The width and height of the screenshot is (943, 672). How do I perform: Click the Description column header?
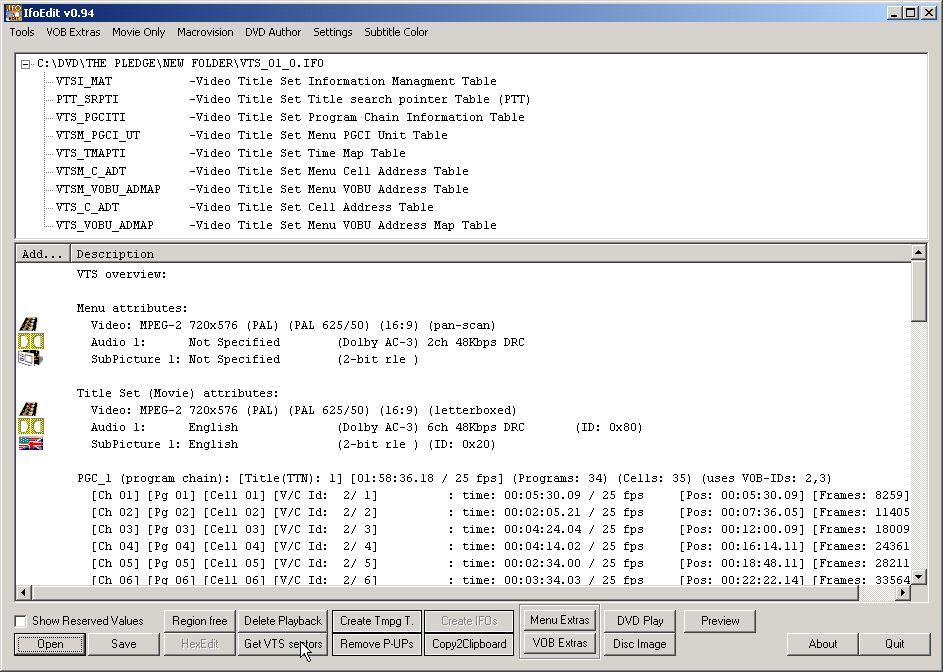[x=491, y=254]
